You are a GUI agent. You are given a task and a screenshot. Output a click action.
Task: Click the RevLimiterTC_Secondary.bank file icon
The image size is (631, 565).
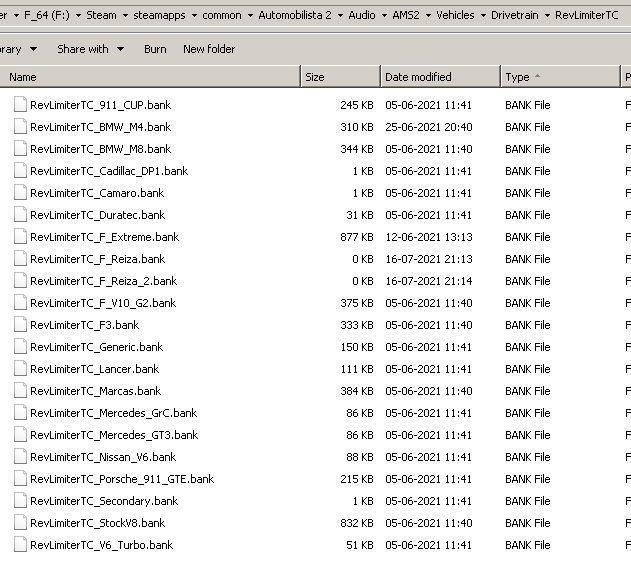20,501
